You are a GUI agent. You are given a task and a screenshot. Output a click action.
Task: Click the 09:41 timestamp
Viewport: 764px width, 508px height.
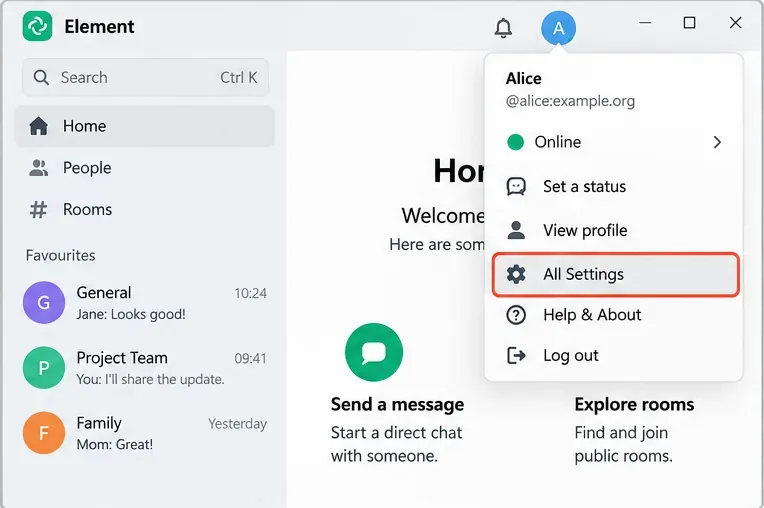[250, 358]
